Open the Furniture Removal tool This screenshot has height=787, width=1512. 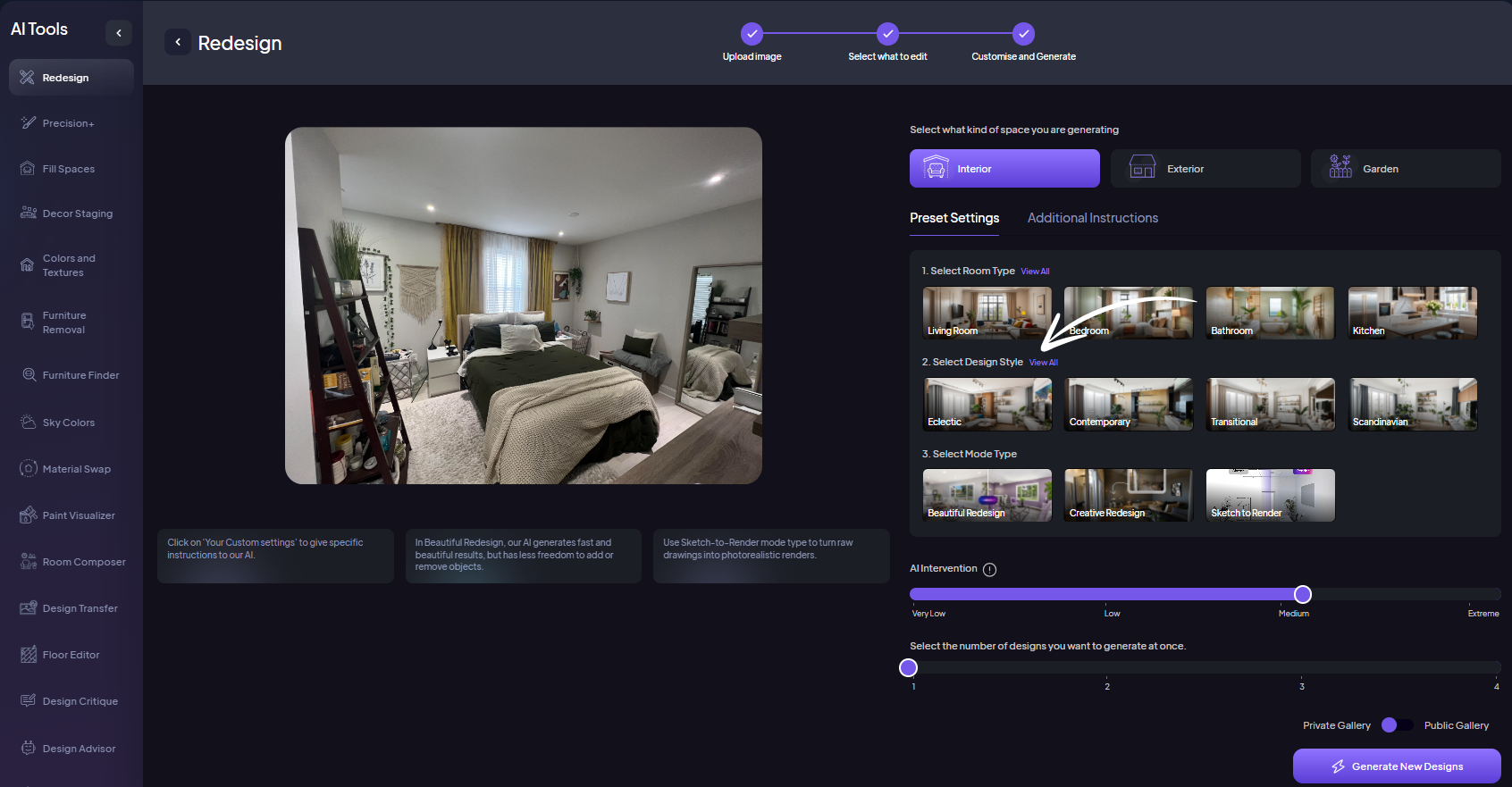64,322
